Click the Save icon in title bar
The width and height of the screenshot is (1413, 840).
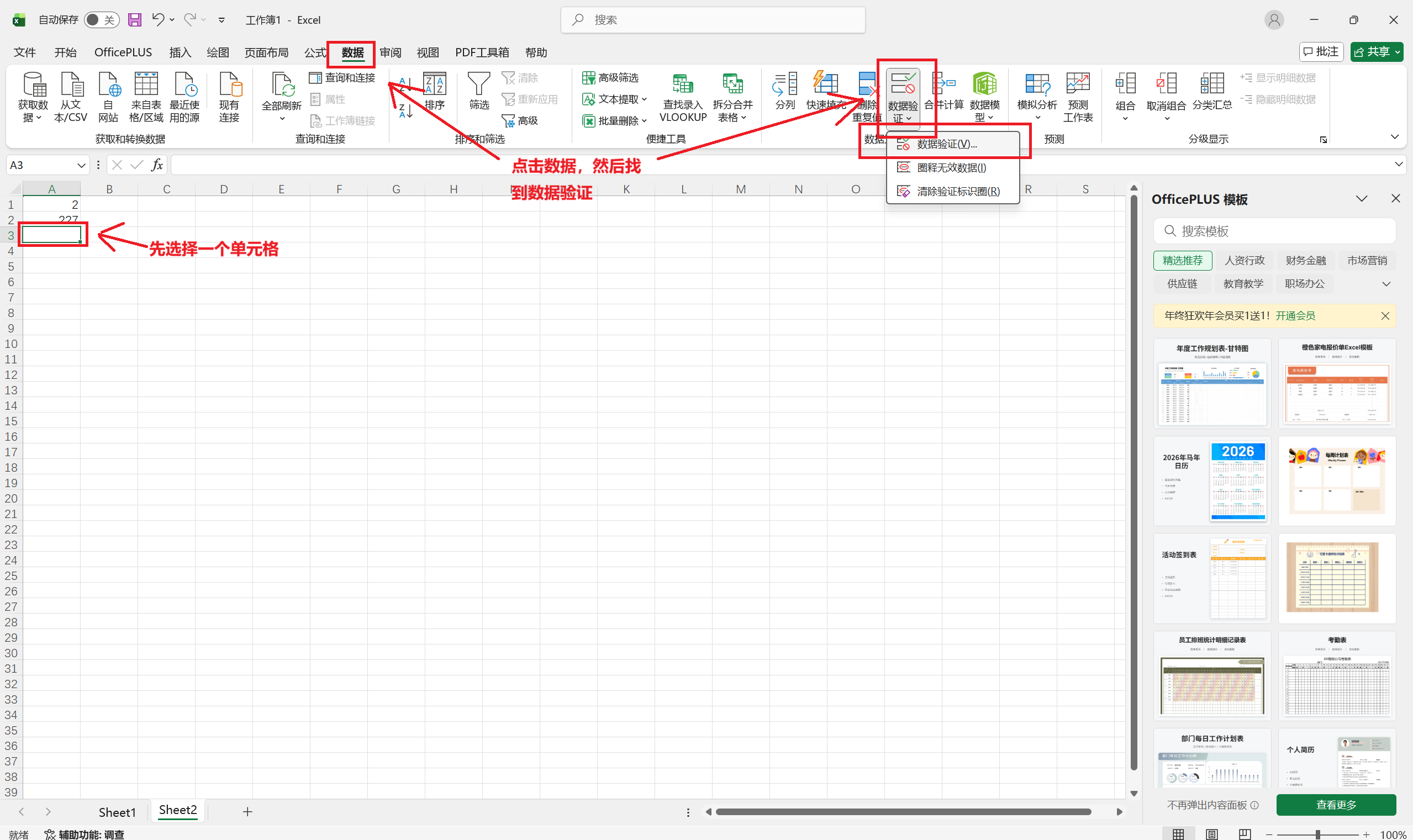pos(134,20)
